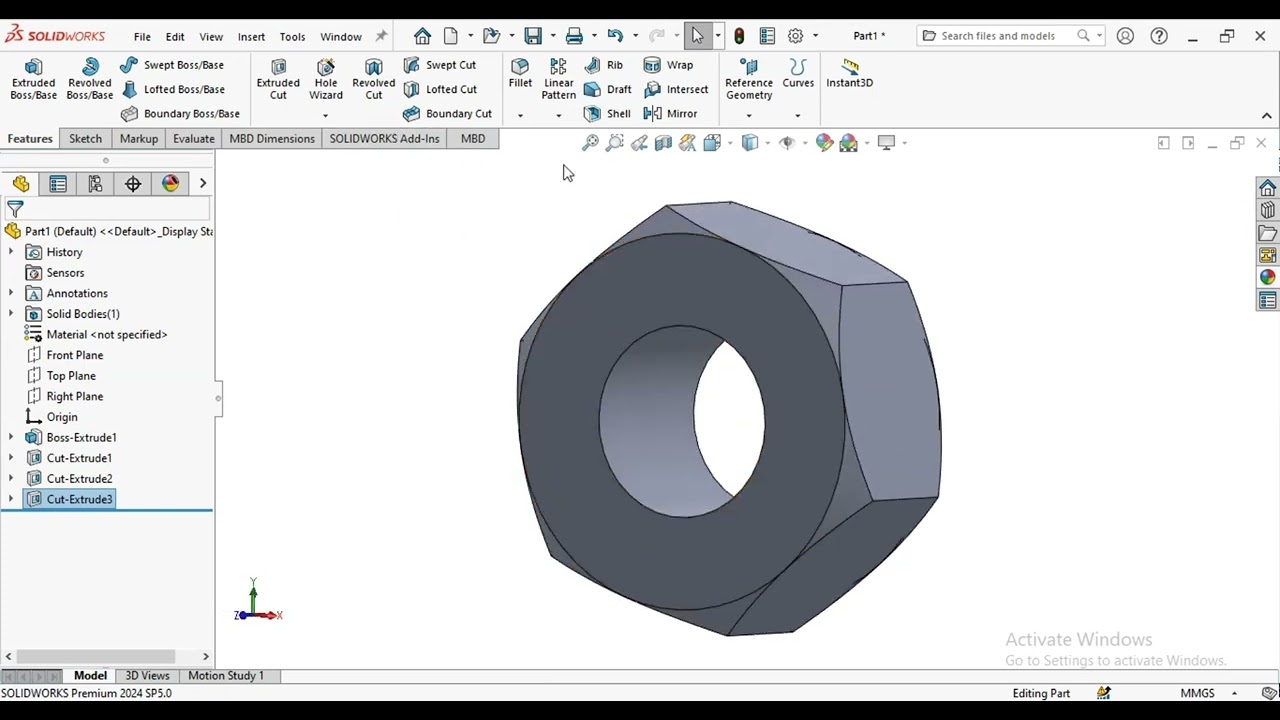Viewport: 1280px width, 720px height.
Task: Toggle Instant3D mode
Action: 850,73
